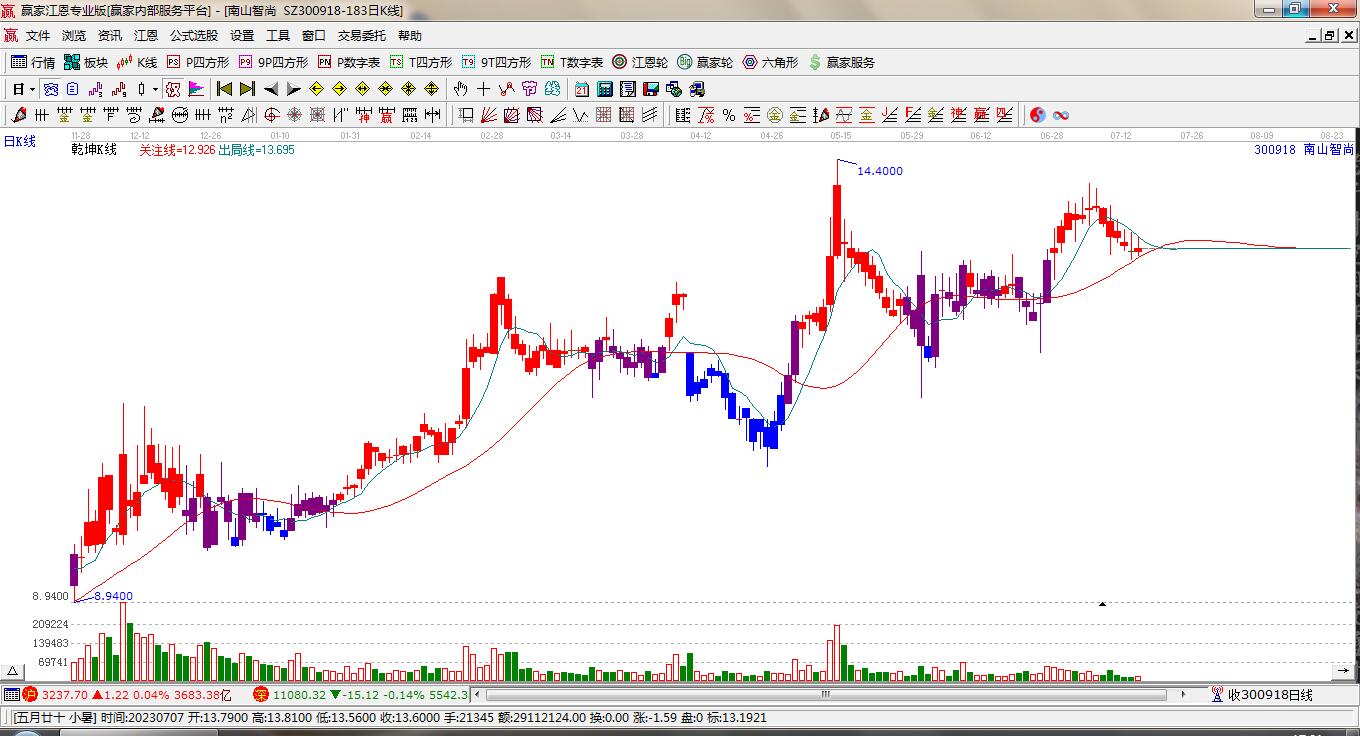
Task: Jump to first bar with skip-start arrow
Action: point(224,89)
